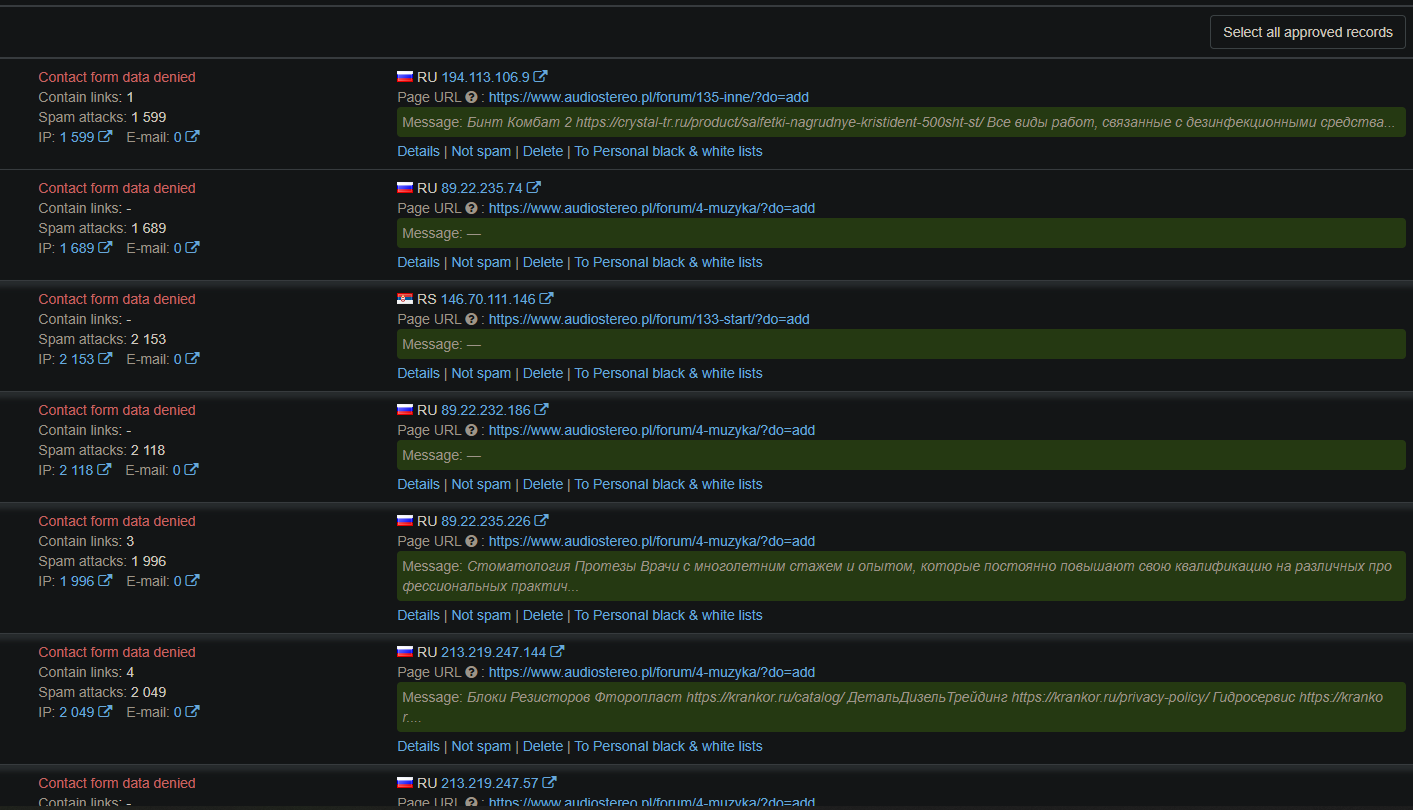Click the Стоматология Протезы message box
Viewport: 1413px width, 810px height.
pyautogui.click(x=901, y=576)
